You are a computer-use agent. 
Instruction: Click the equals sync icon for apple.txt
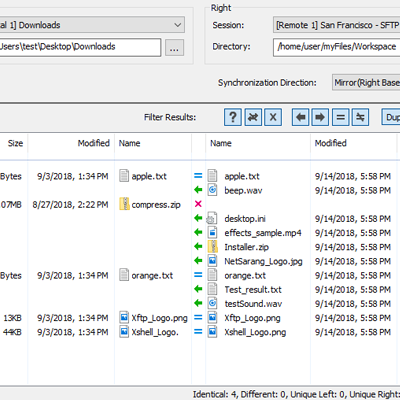point(198,176)
